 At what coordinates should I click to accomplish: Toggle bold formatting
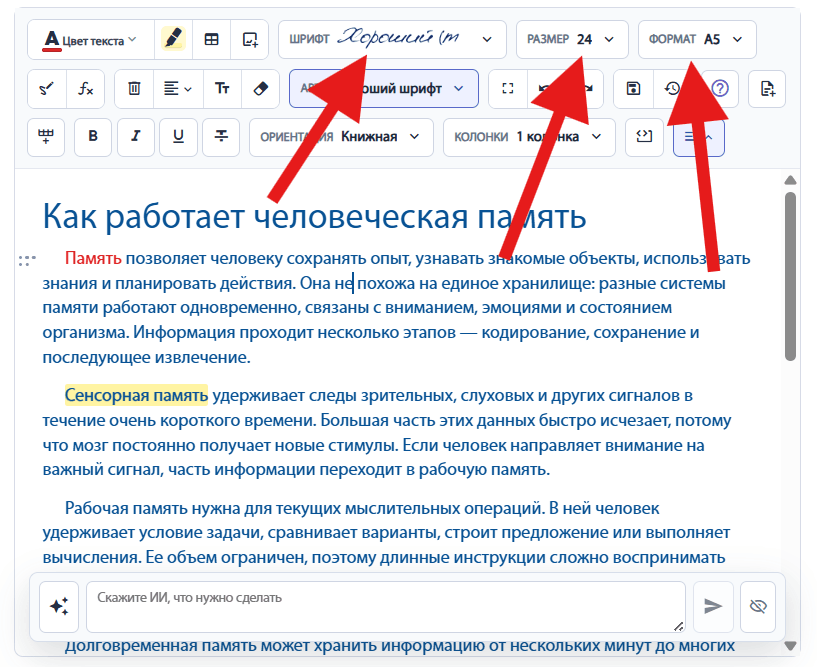point(93,137)
